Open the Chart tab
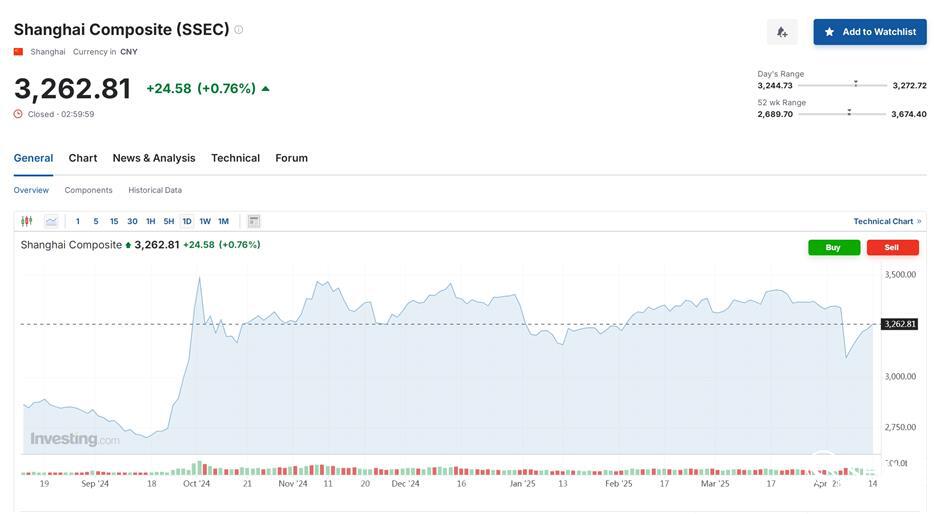940x514 pixels. tap(83, 158)
